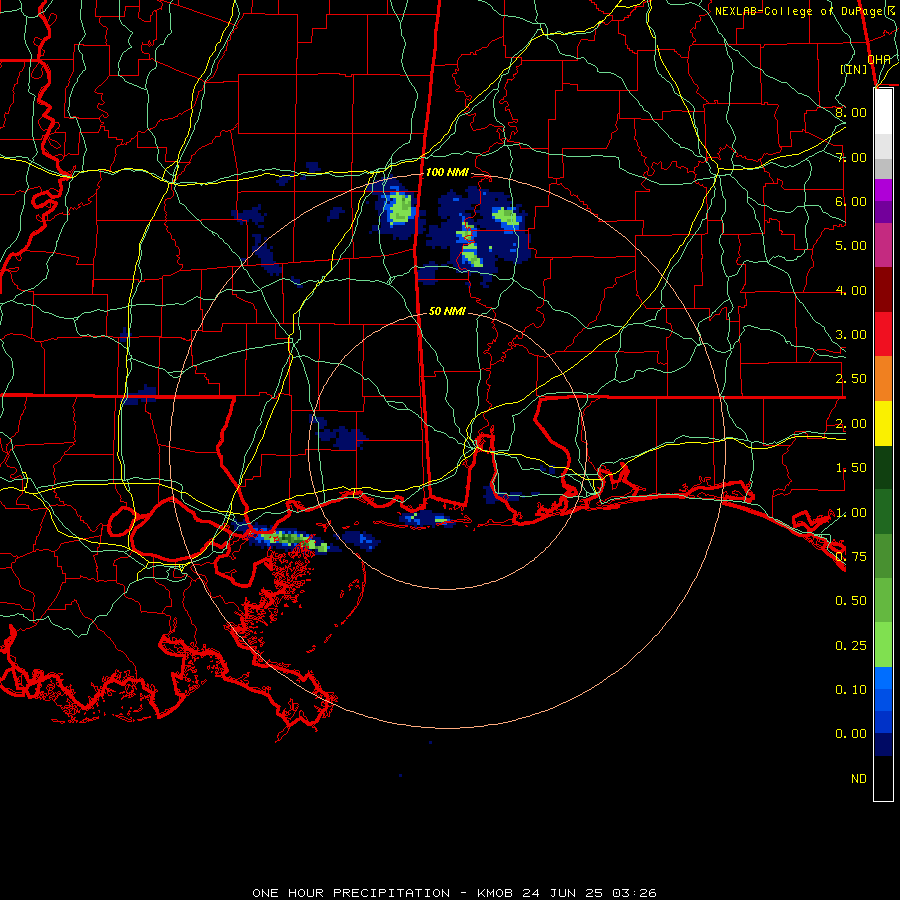Click the 8.00 legend value
The height and width of the screenshot is (900, 900).
(x=851, y=112)
